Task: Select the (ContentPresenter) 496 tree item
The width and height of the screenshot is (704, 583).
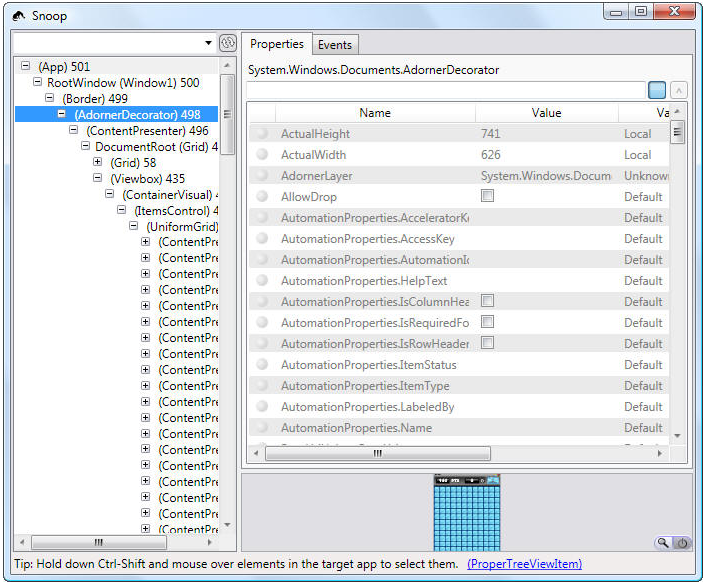Action: [147, 131]
